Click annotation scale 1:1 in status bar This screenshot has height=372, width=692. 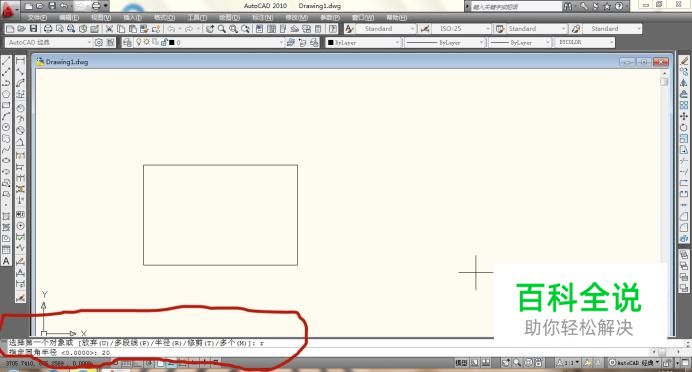[568, 363]
